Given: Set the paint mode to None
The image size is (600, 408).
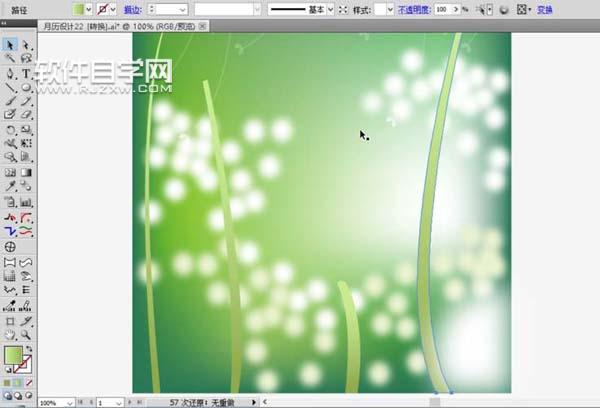Looking at the screenshot, I should click(30, 381).
